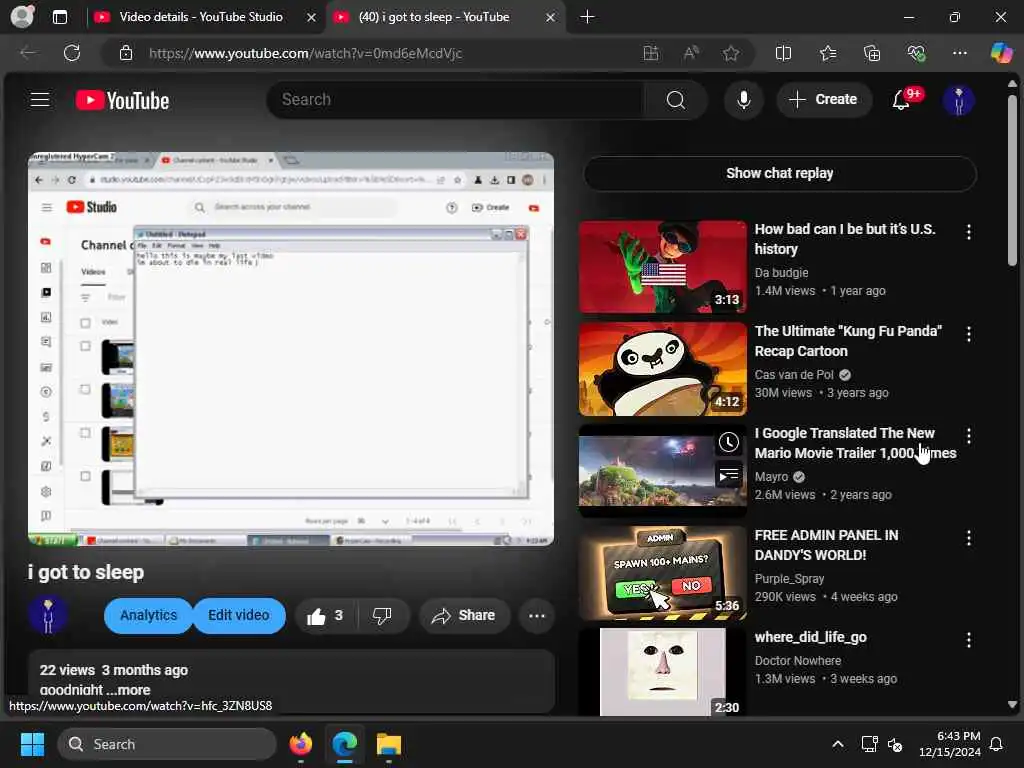1024x768 pixels.
Task: Open the Edge favorites list
Action: tap(827, 53)
